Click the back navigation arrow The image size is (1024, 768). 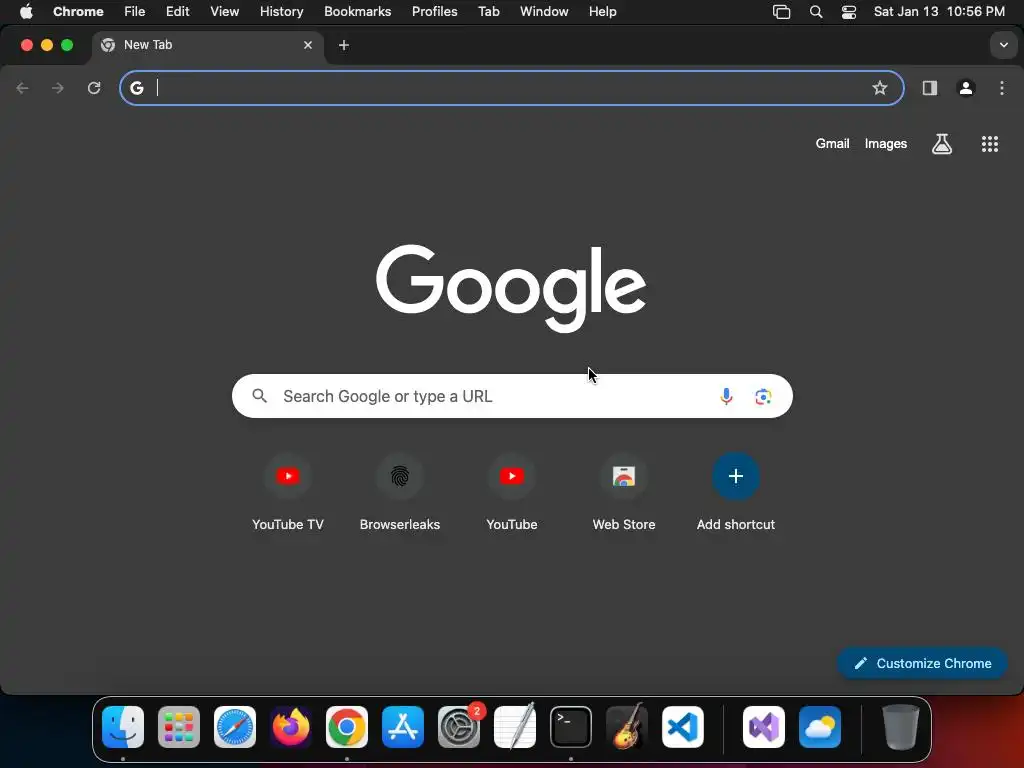22,88
